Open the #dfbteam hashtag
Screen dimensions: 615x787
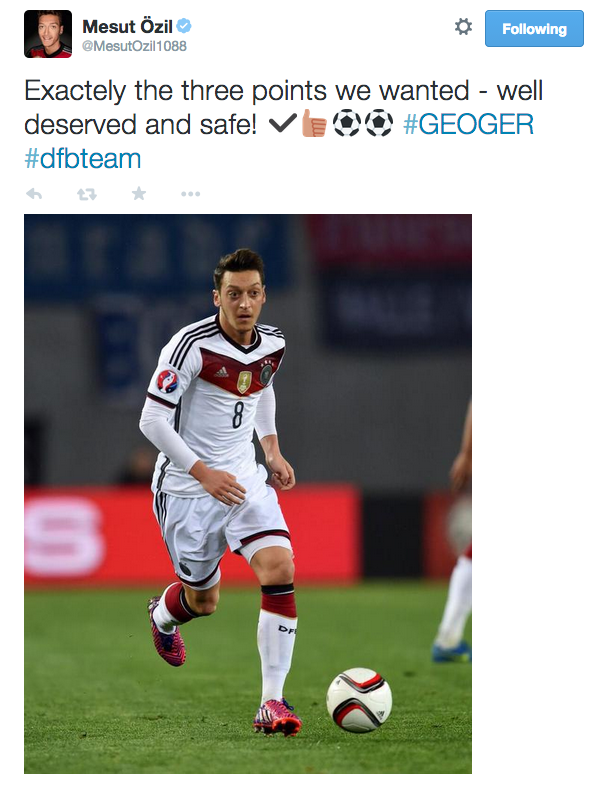[x=83, y=159]
